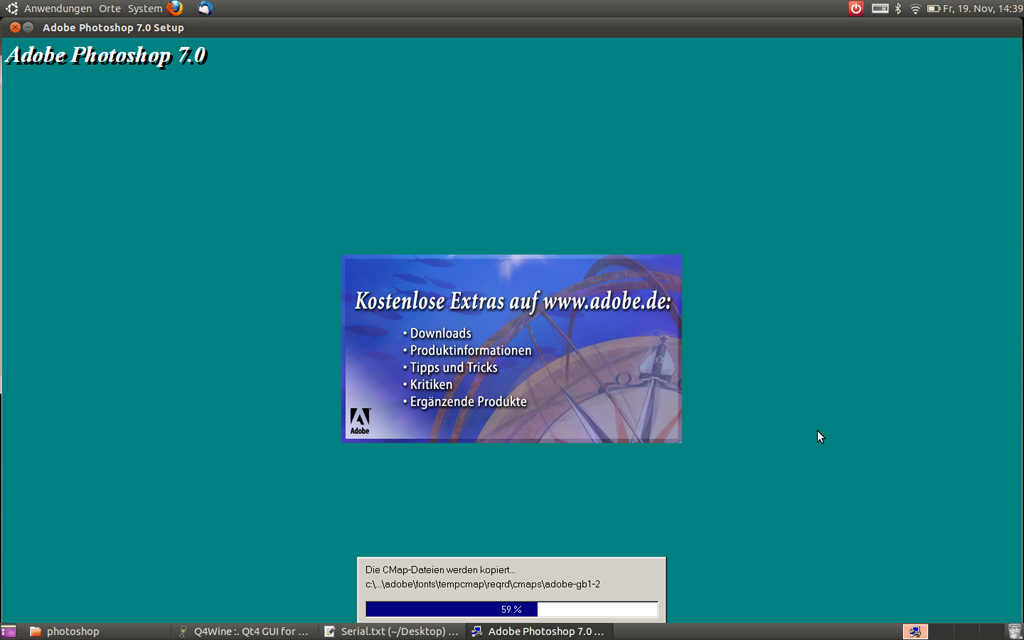Open the System menu

(145, 8)
